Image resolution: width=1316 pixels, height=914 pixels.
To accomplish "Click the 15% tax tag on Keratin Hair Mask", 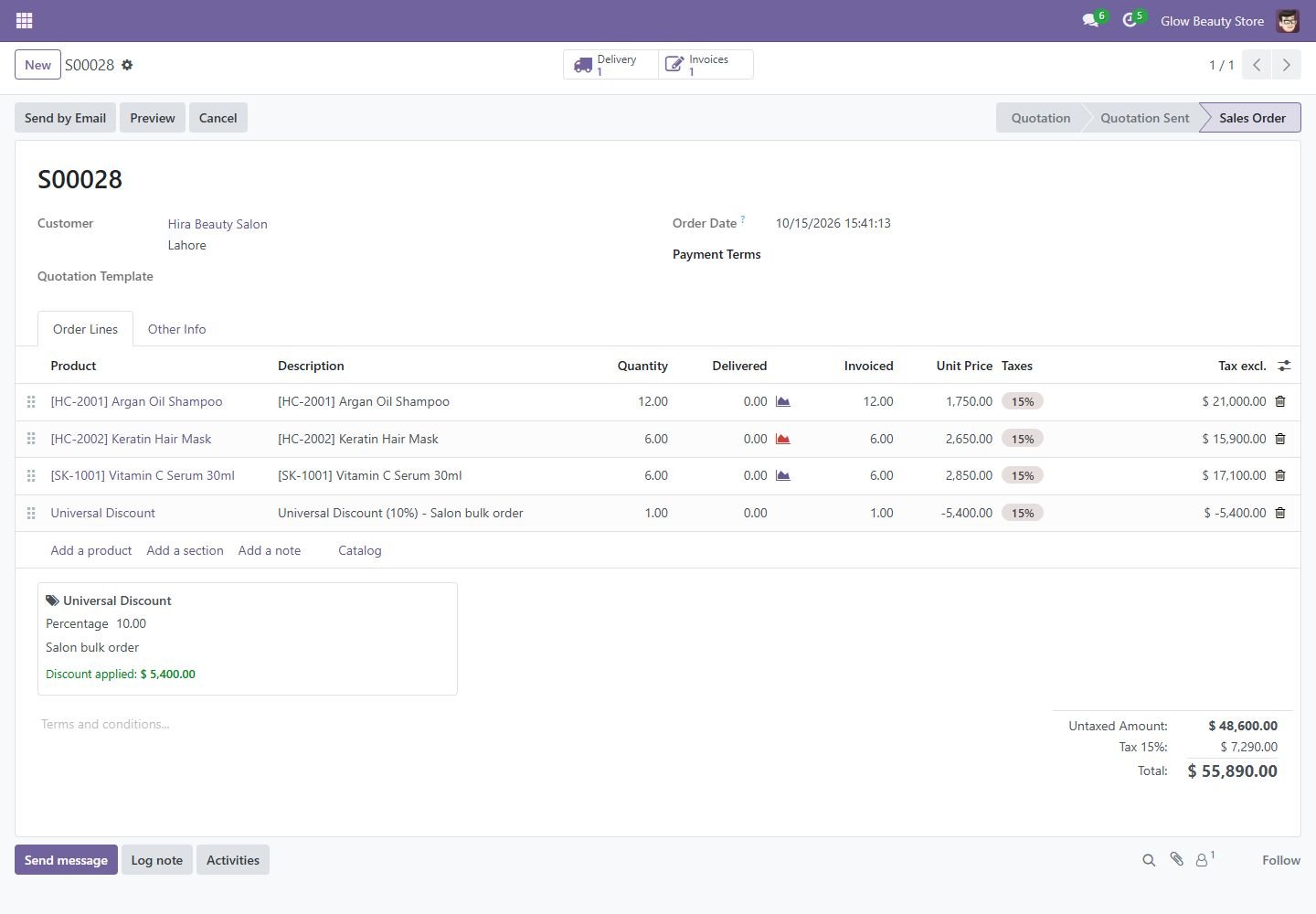I will (1023, 439).
